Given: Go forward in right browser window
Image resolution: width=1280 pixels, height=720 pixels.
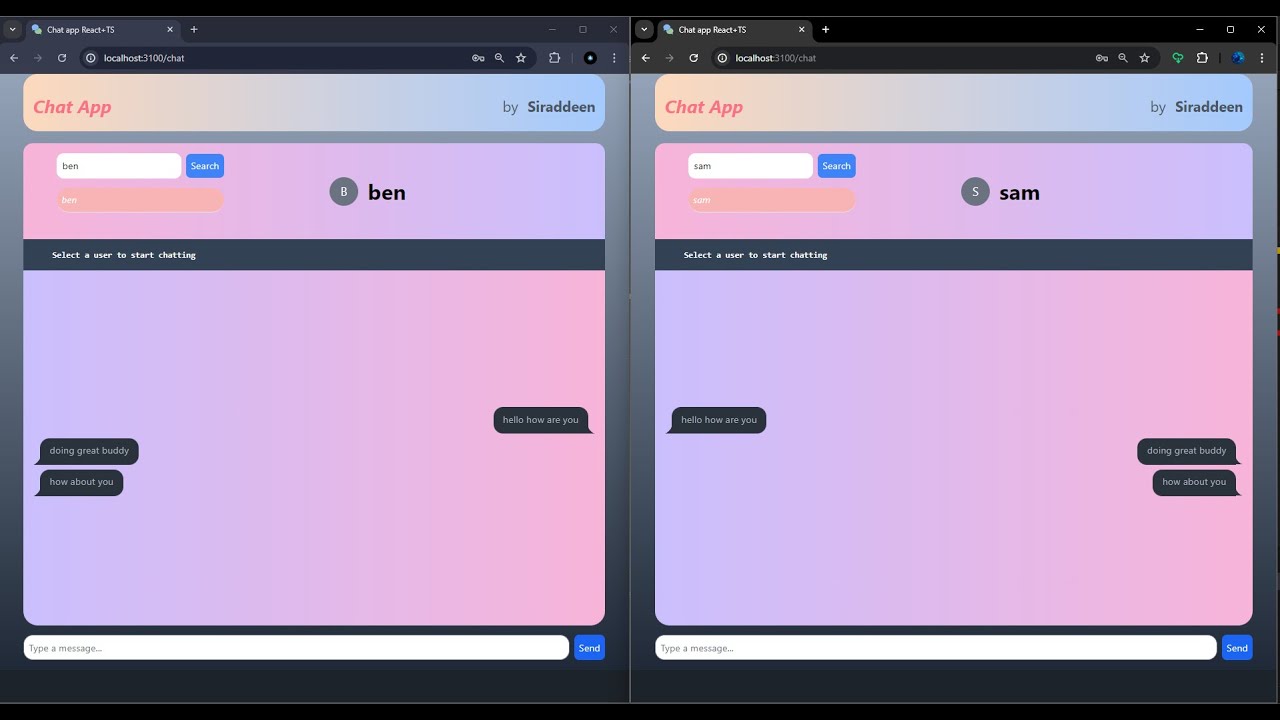Looking at the screenshot, I should [670, 58].
